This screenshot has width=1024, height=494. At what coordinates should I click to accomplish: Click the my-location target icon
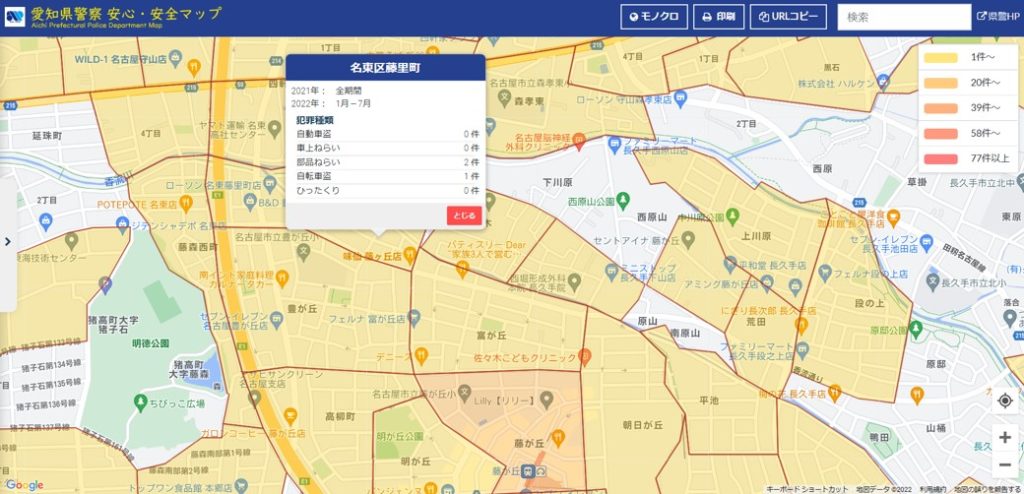point(1006,400)
